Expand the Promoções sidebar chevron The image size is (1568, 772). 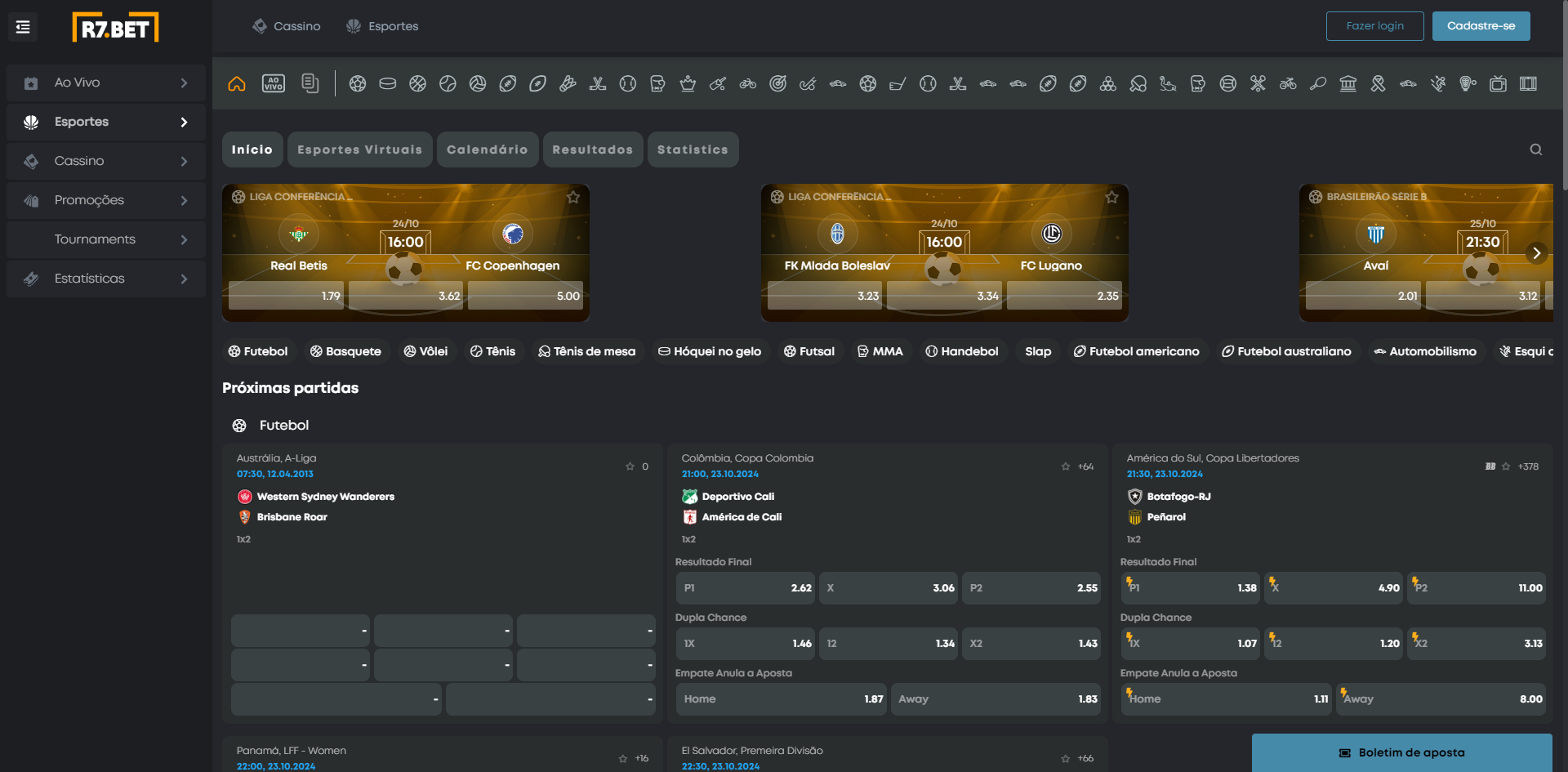pyautogui.click(x=184, y=201)
